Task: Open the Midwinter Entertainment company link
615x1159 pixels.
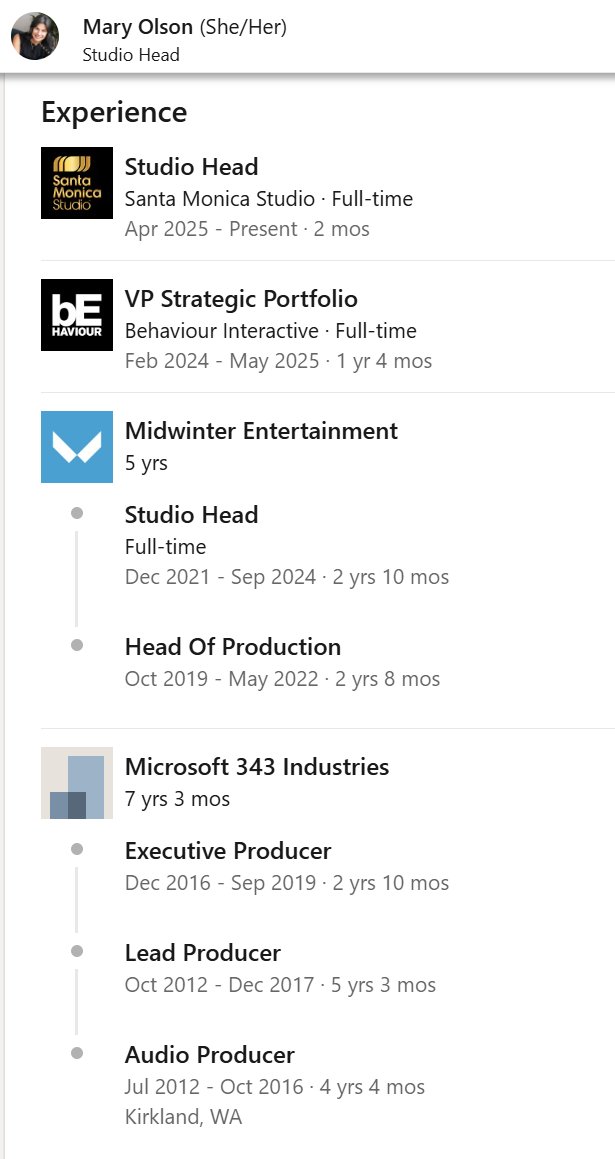Action: click(261, 431)
